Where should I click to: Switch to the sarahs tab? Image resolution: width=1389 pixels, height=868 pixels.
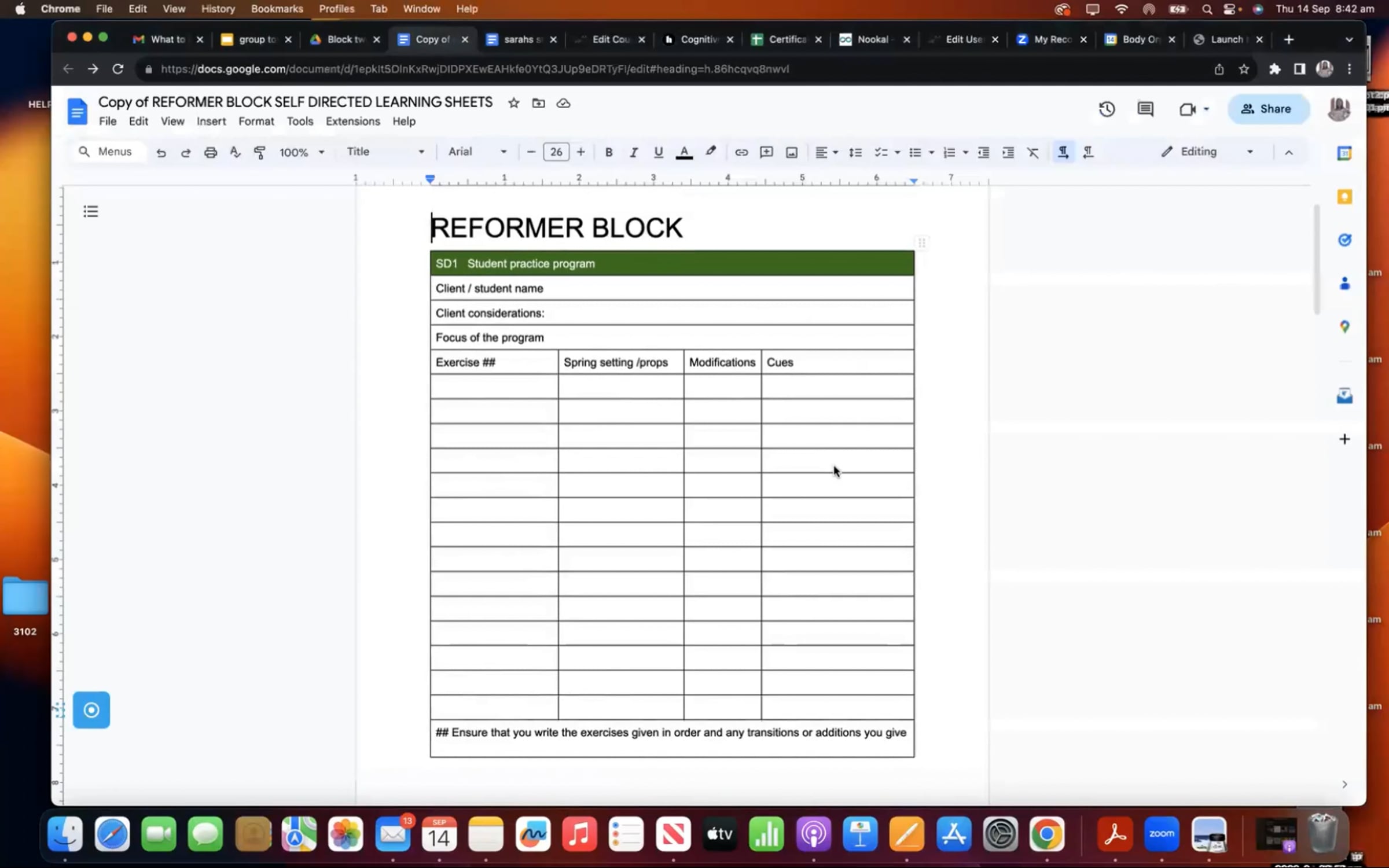[x=521, y=39]
